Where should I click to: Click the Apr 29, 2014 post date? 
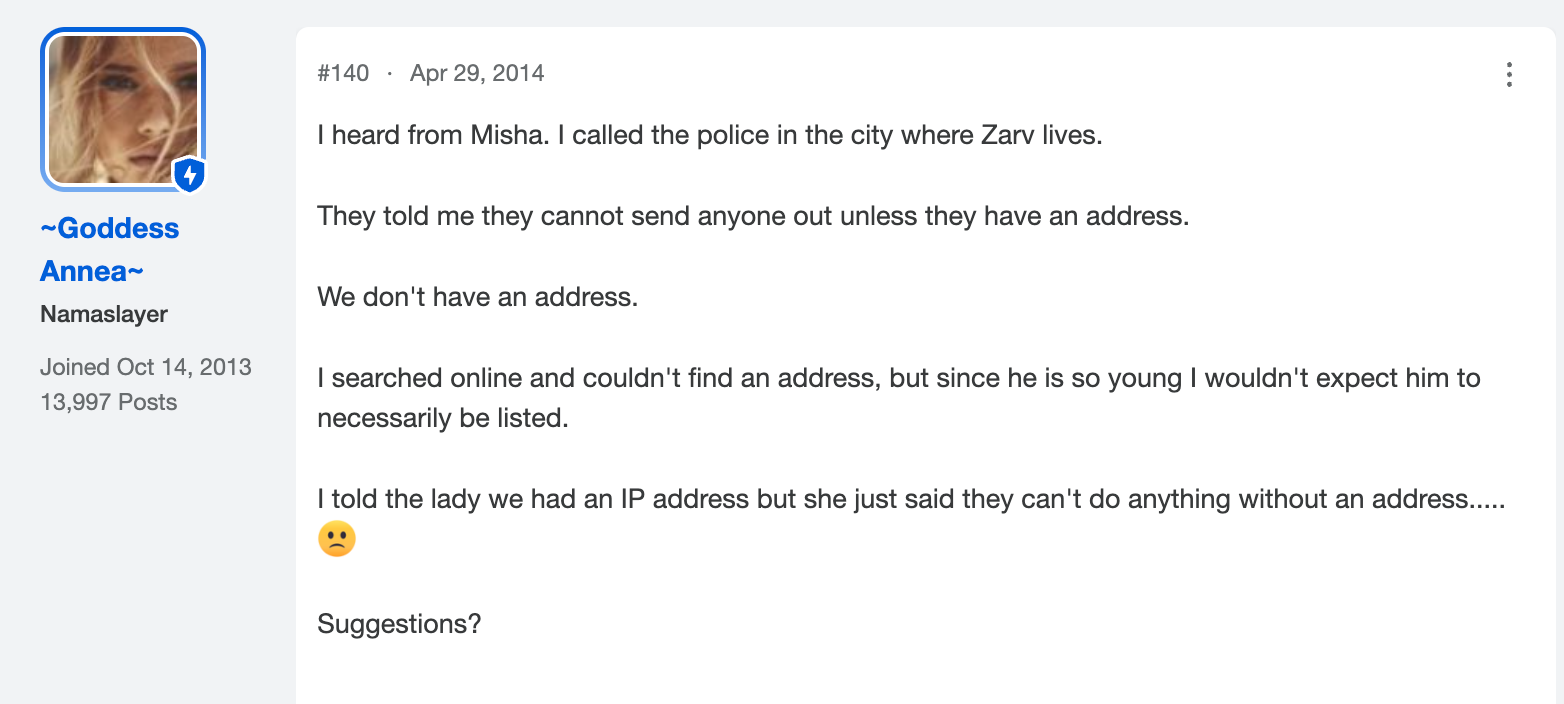[x=477, y=73]
